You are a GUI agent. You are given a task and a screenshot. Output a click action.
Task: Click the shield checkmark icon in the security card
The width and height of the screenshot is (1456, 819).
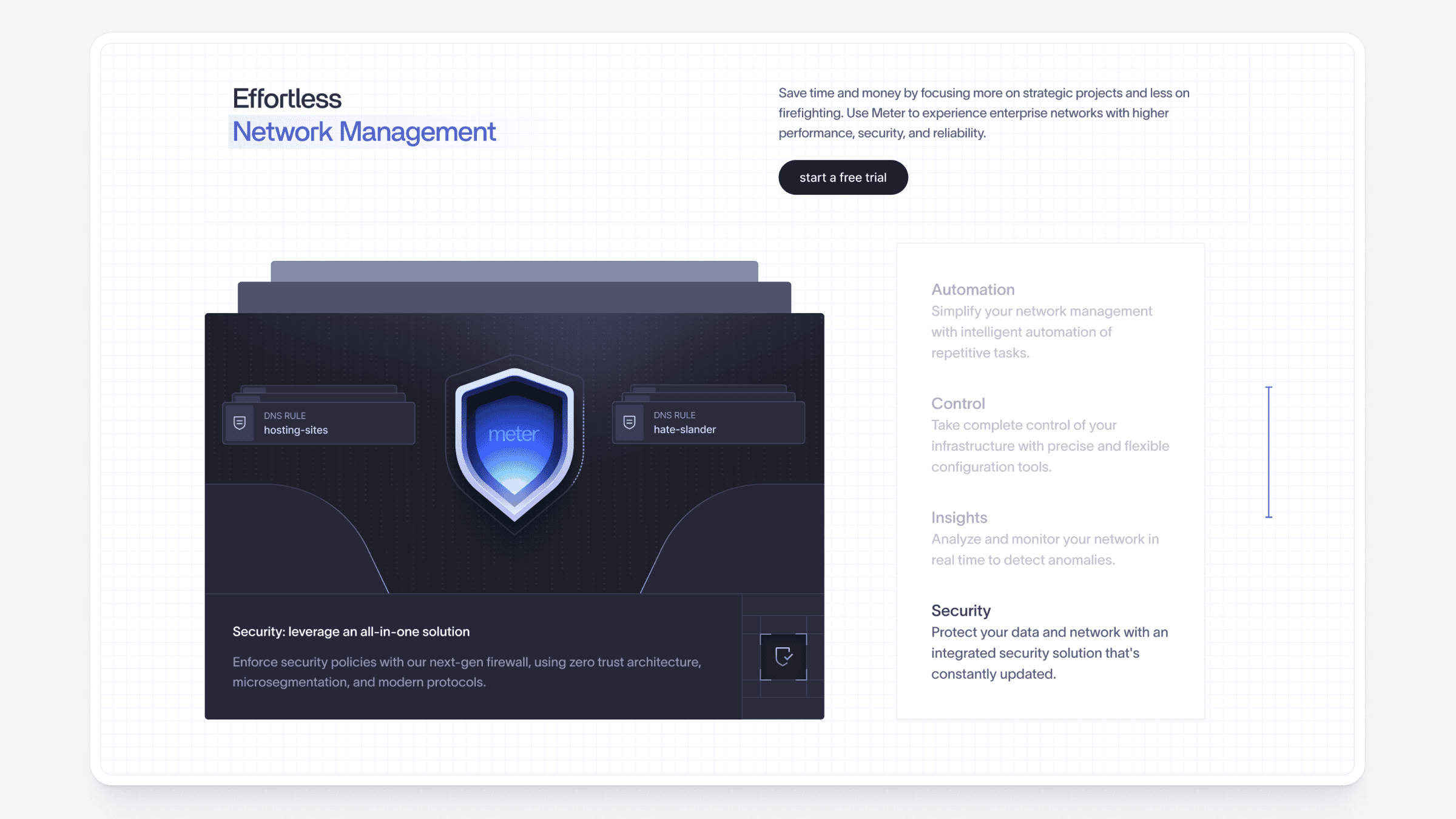click(x=783, y=656)
